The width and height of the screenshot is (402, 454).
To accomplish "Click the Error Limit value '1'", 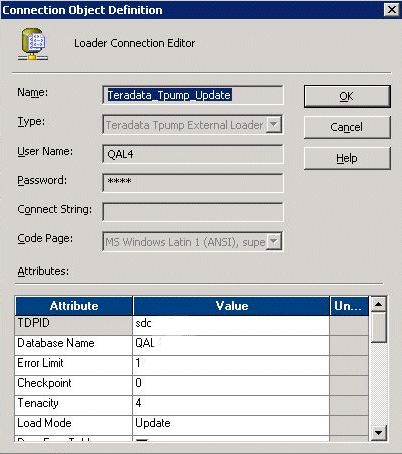I will pyautogui.click(x=231, y=365).
